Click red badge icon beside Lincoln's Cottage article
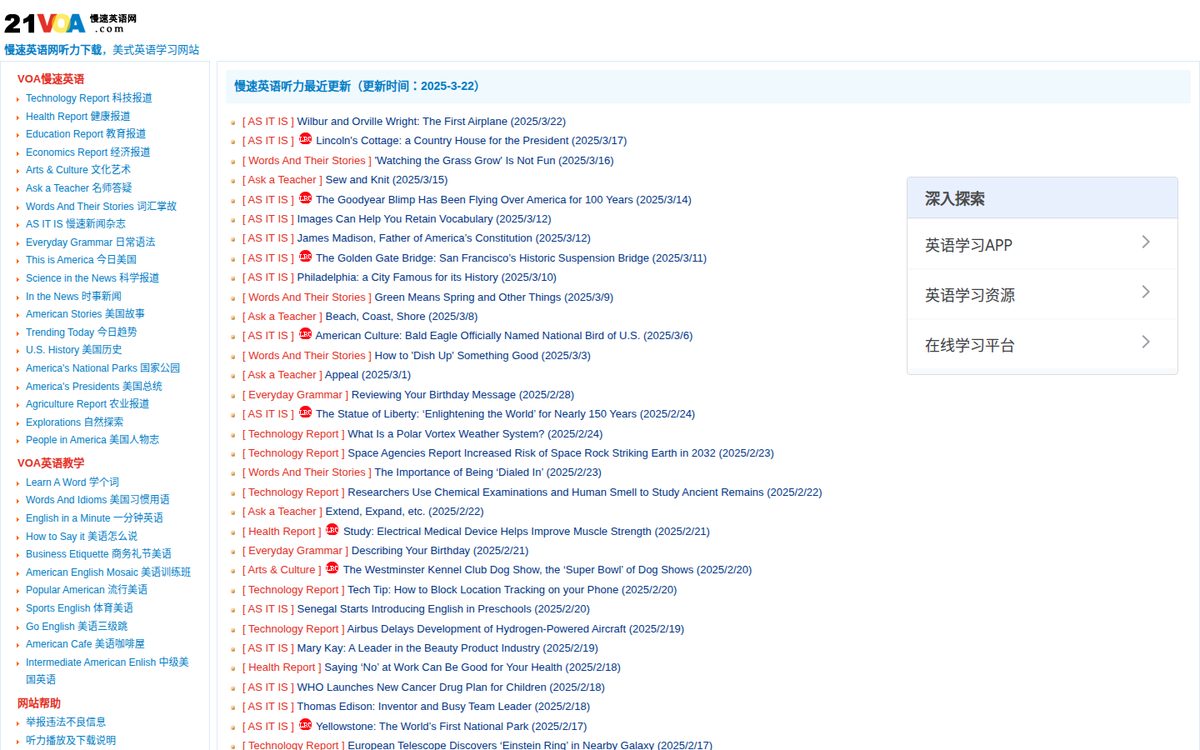 [305, 140]
